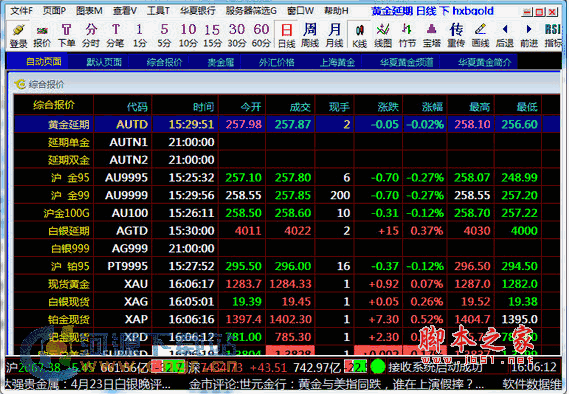This screenshot has height=394, width=569.
Task: Click the 前进 forward arrow icon
Action: pos(529,36)
